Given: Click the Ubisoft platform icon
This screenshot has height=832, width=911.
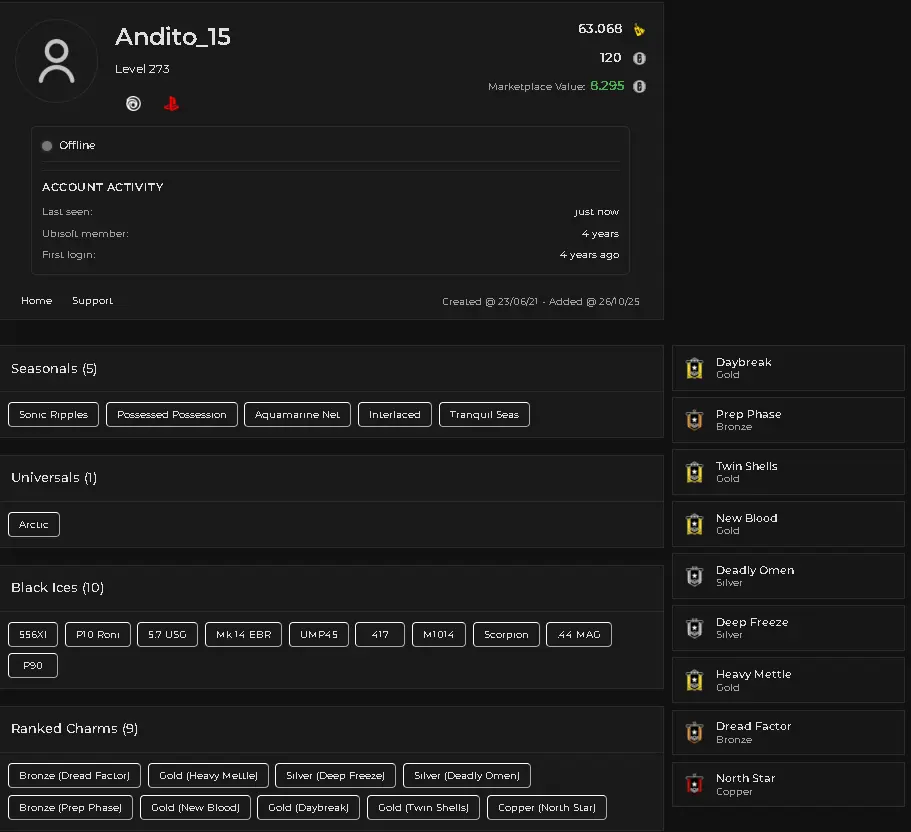Looking at the screenshot, I should (x=133, y=104).
